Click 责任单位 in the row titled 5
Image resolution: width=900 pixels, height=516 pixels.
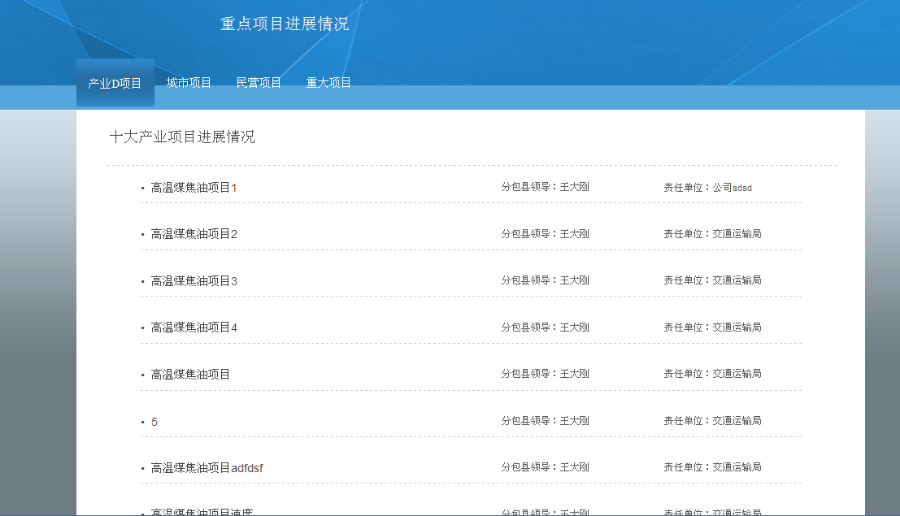712,421
